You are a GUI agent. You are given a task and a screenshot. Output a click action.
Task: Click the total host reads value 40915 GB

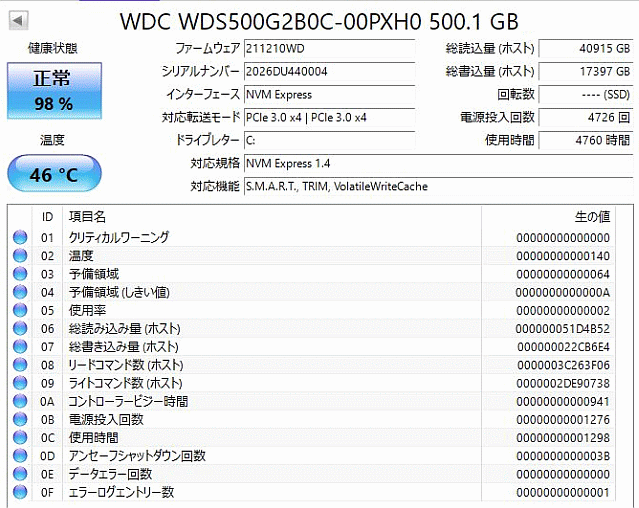586,49
